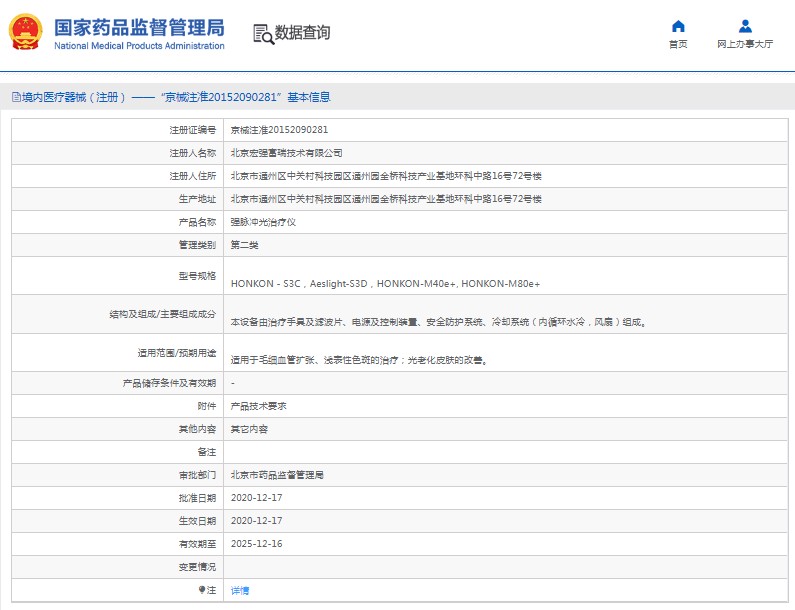Screen dimensions: 795x610
Task: Click the 数据查询 heading text
Action: click(x=304, y=33)
